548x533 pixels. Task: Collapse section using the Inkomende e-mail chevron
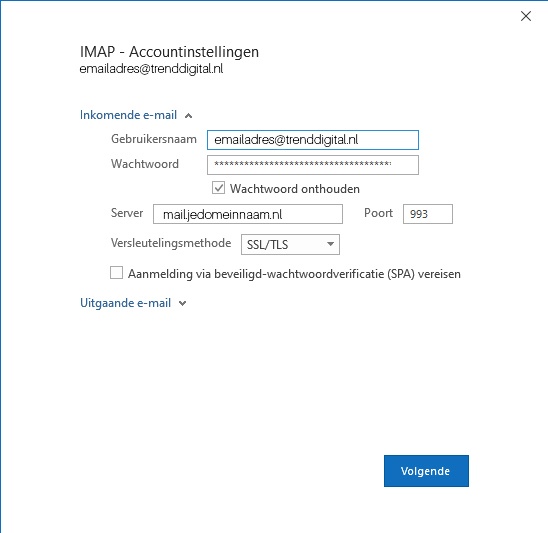(188, 116)
